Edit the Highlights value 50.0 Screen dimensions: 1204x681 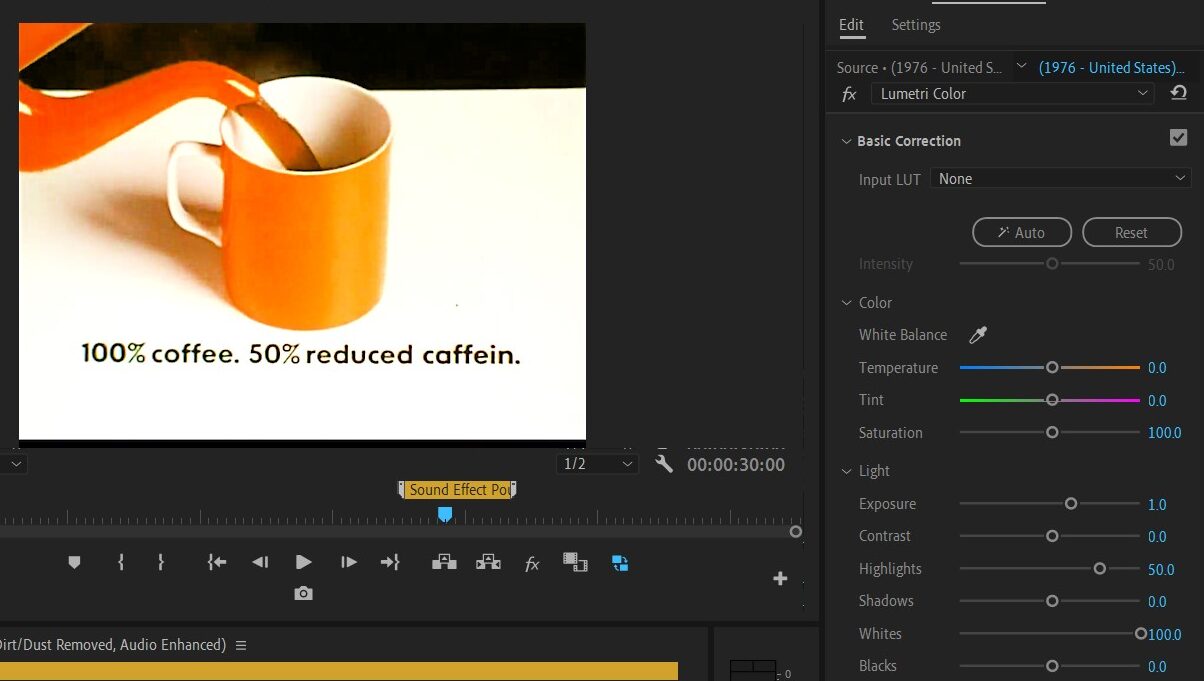pyautogui.click(x=1160, y=569)
